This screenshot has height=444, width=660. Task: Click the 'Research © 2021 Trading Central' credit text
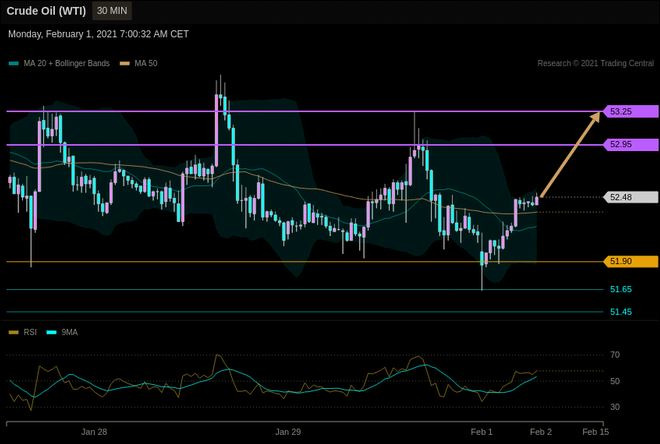point(596,64)
